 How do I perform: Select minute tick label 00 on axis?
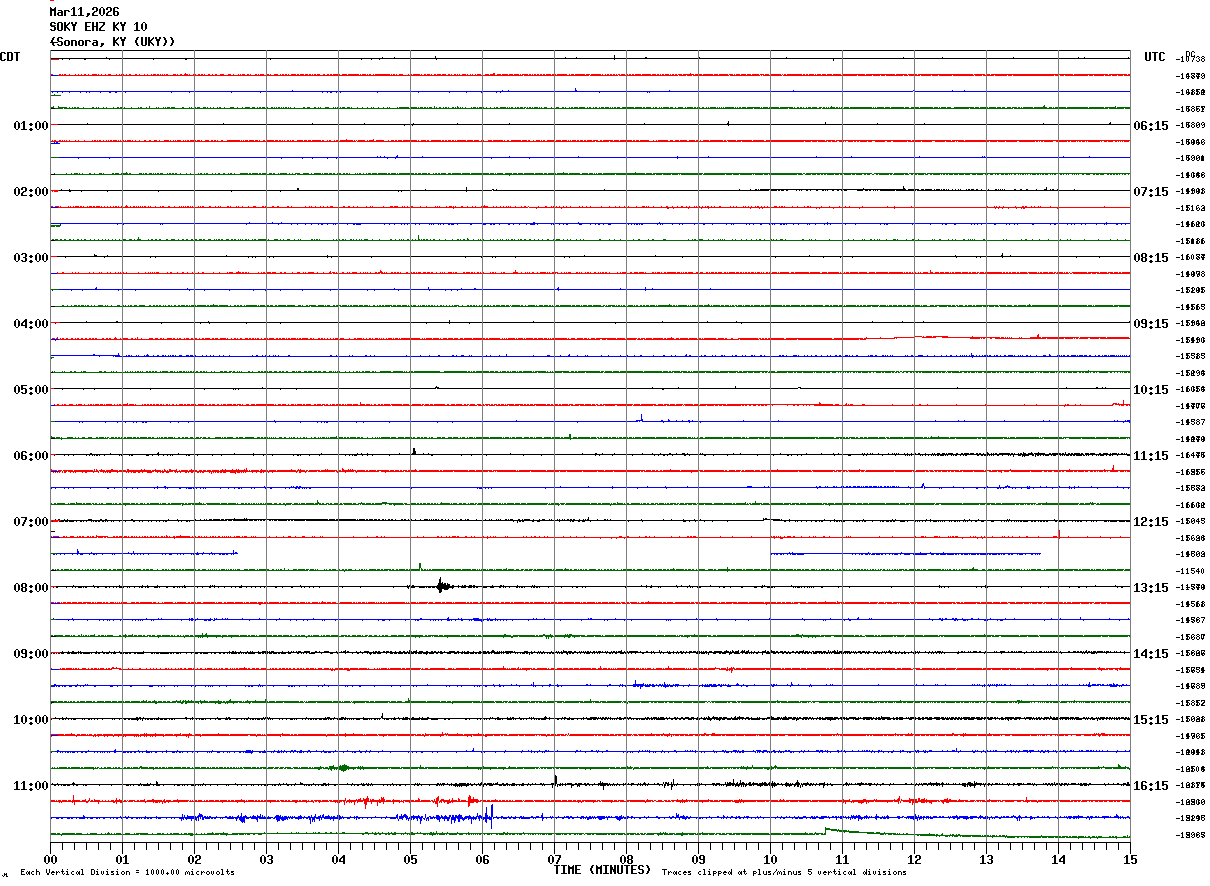coord(50,859)
